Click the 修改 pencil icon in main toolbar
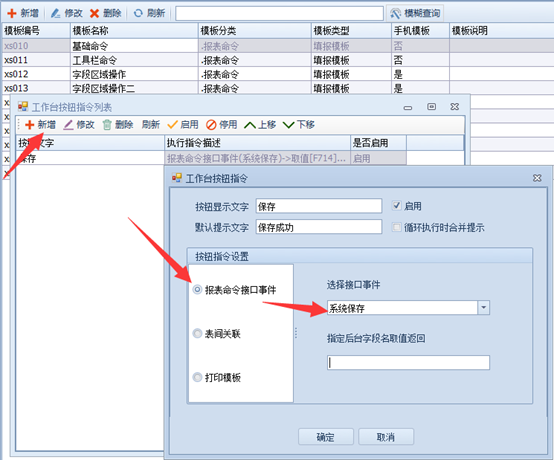This screenshot has width=554, height=460. (x=55, y=13)
